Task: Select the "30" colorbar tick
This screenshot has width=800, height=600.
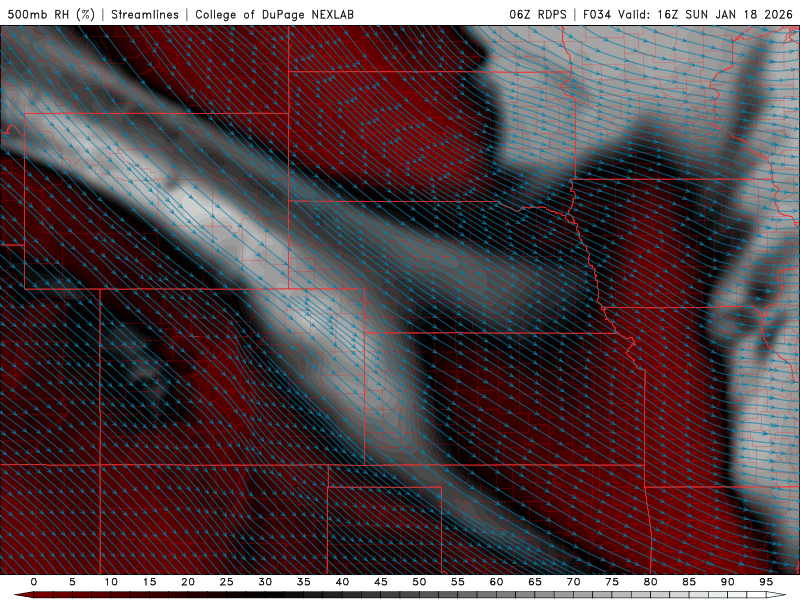Action: pyautogui.click(x=265, y=582)
